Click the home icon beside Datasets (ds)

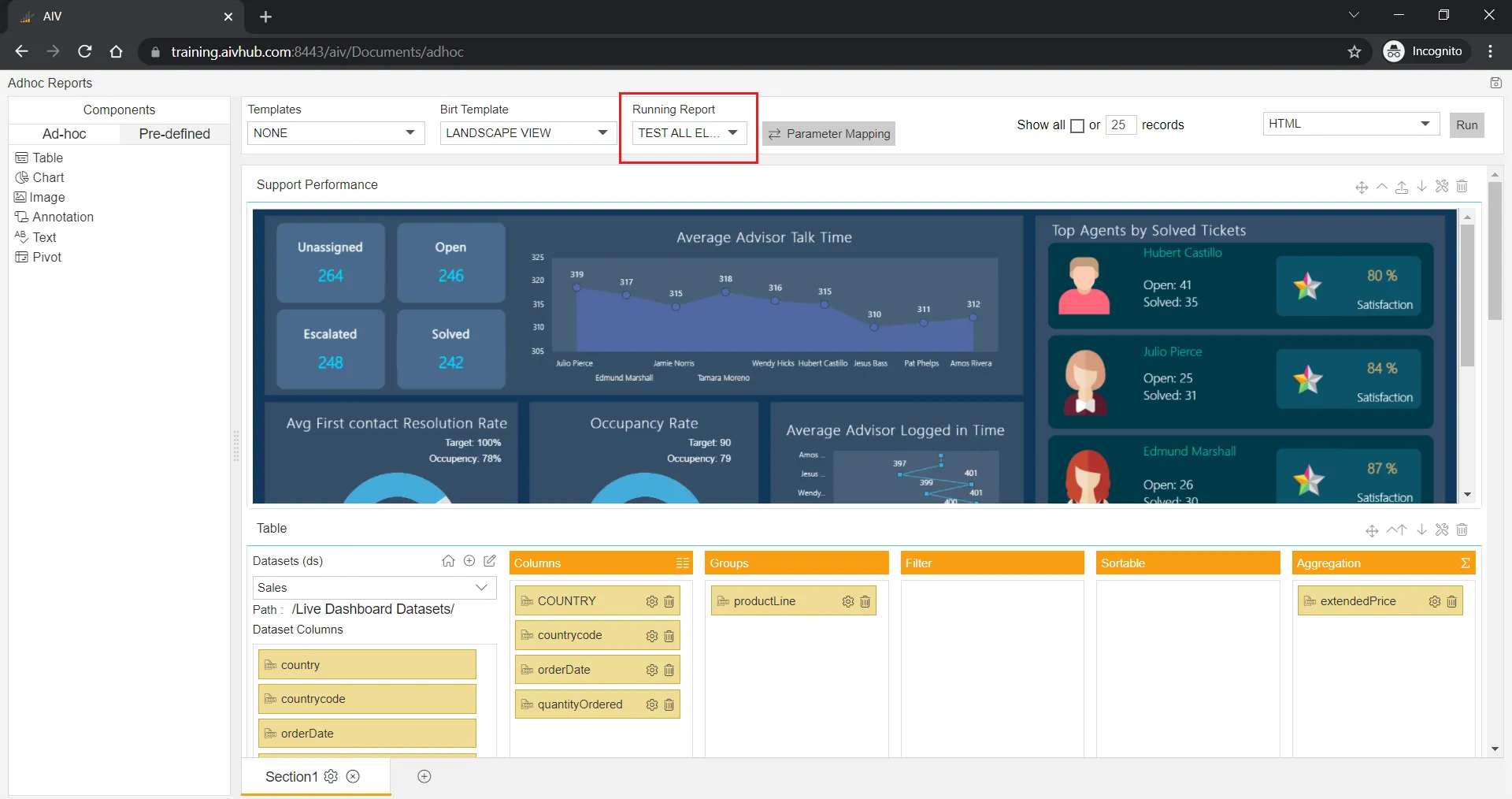pos(448,561)
